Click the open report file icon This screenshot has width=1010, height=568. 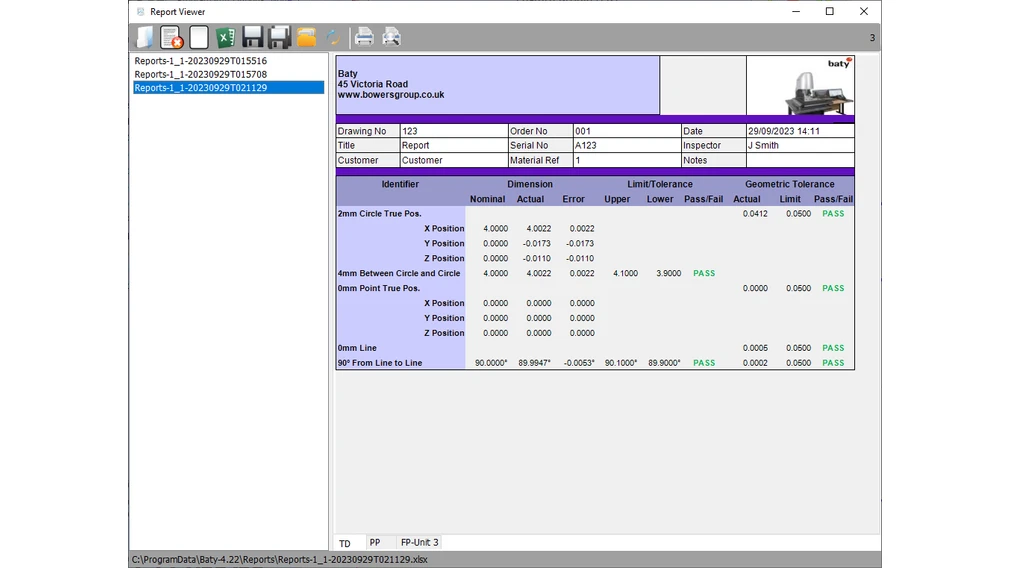pyautogui.click(x=145, y=37)
